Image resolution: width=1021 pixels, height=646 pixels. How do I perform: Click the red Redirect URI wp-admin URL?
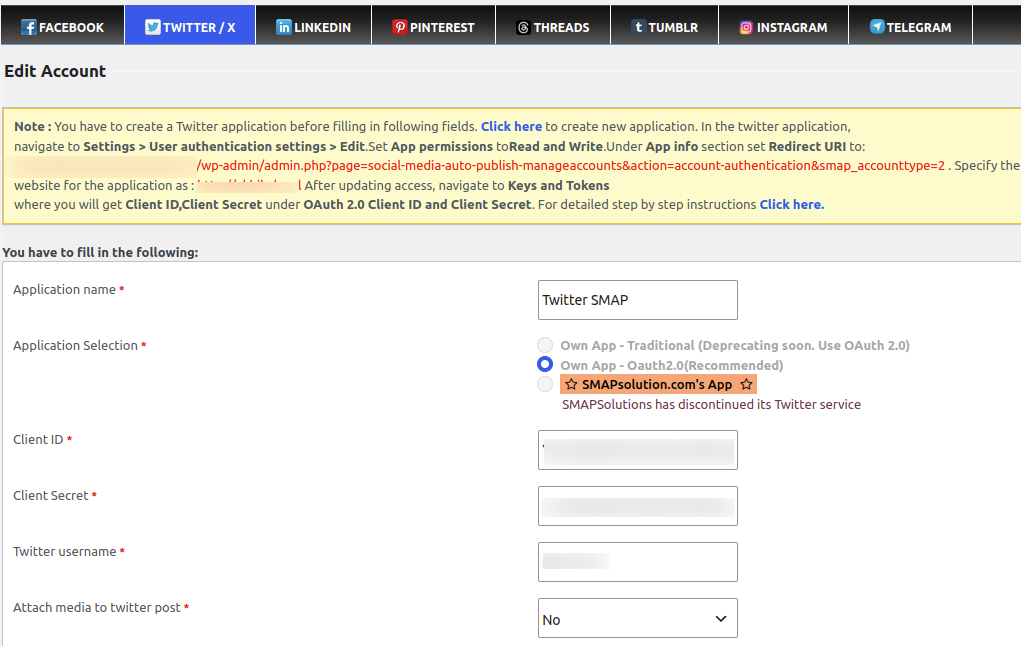click(570, 165)
